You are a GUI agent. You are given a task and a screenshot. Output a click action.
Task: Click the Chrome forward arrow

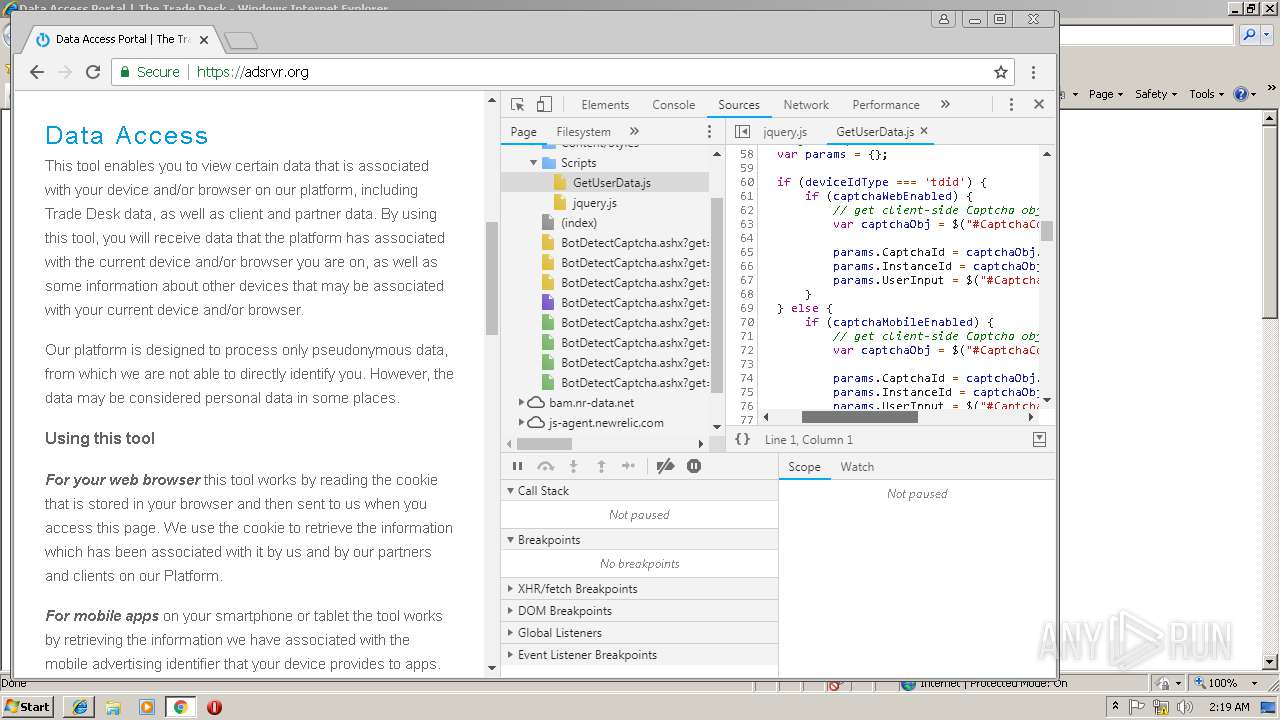[65, 72]
